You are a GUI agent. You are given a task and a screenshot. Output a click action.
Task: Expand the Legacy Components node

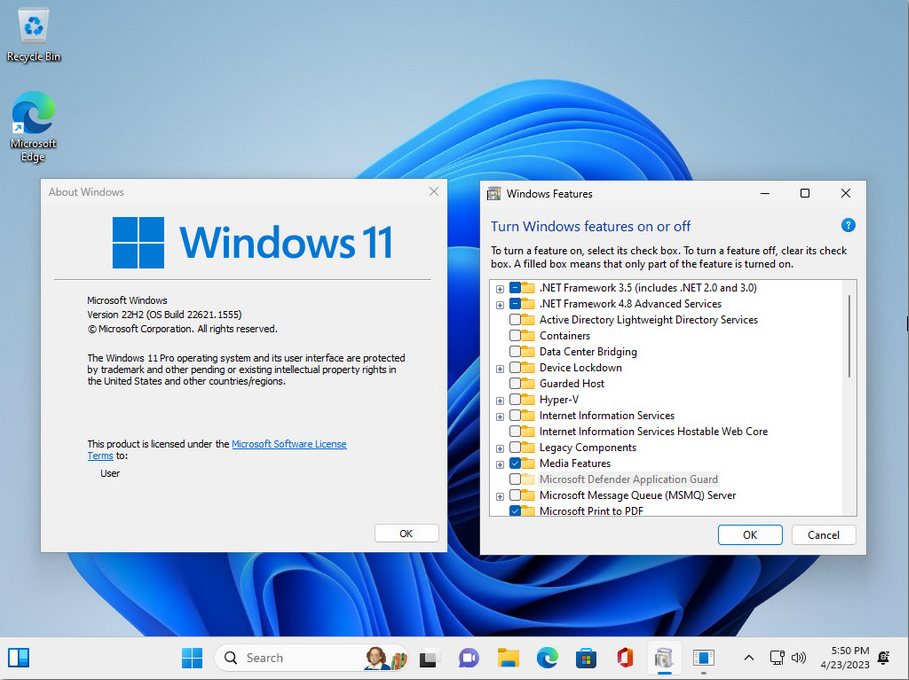click(500, 449)
